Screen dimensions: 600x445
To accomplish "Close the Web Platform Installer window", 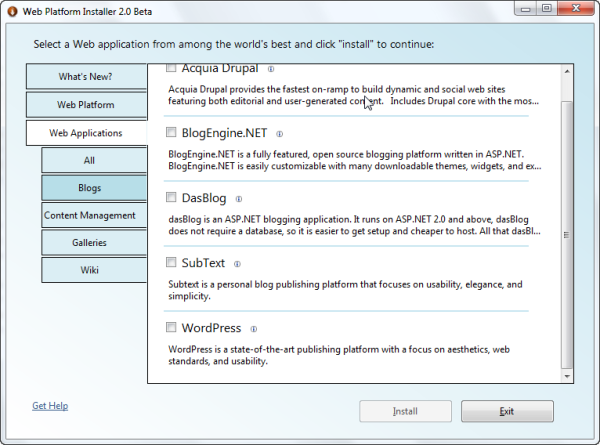I will tap(576, 8).
